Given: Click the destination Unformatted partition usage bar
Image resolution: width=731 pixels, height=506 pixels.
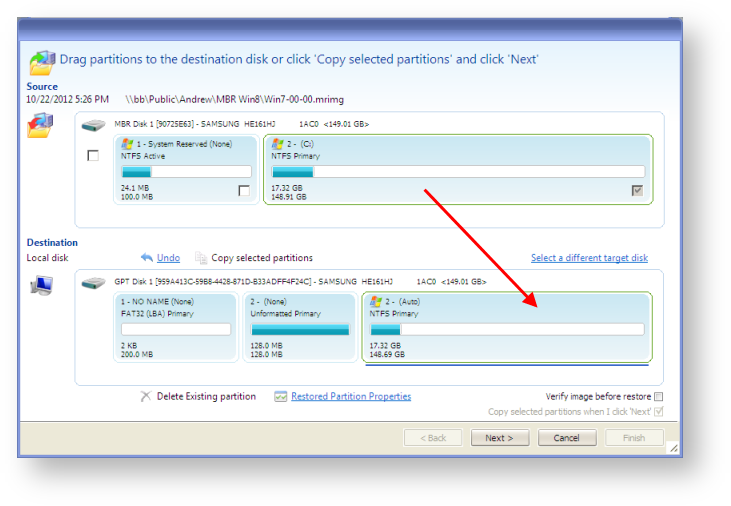Looking at the screenshot, I should 300,330.
